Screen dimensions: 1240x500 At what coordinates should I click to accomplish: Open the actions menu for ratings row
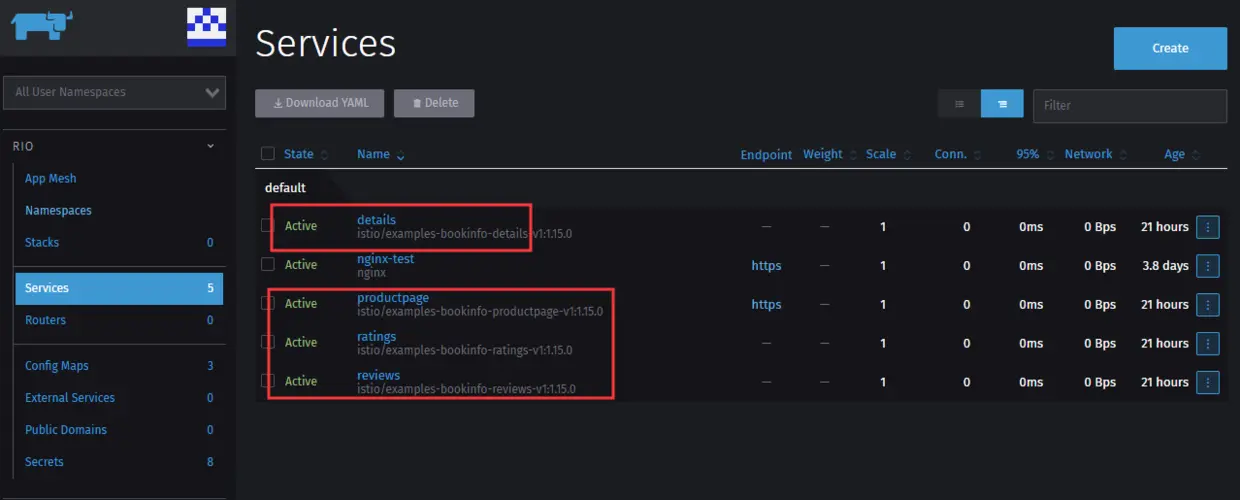(x=1208, y=344)
